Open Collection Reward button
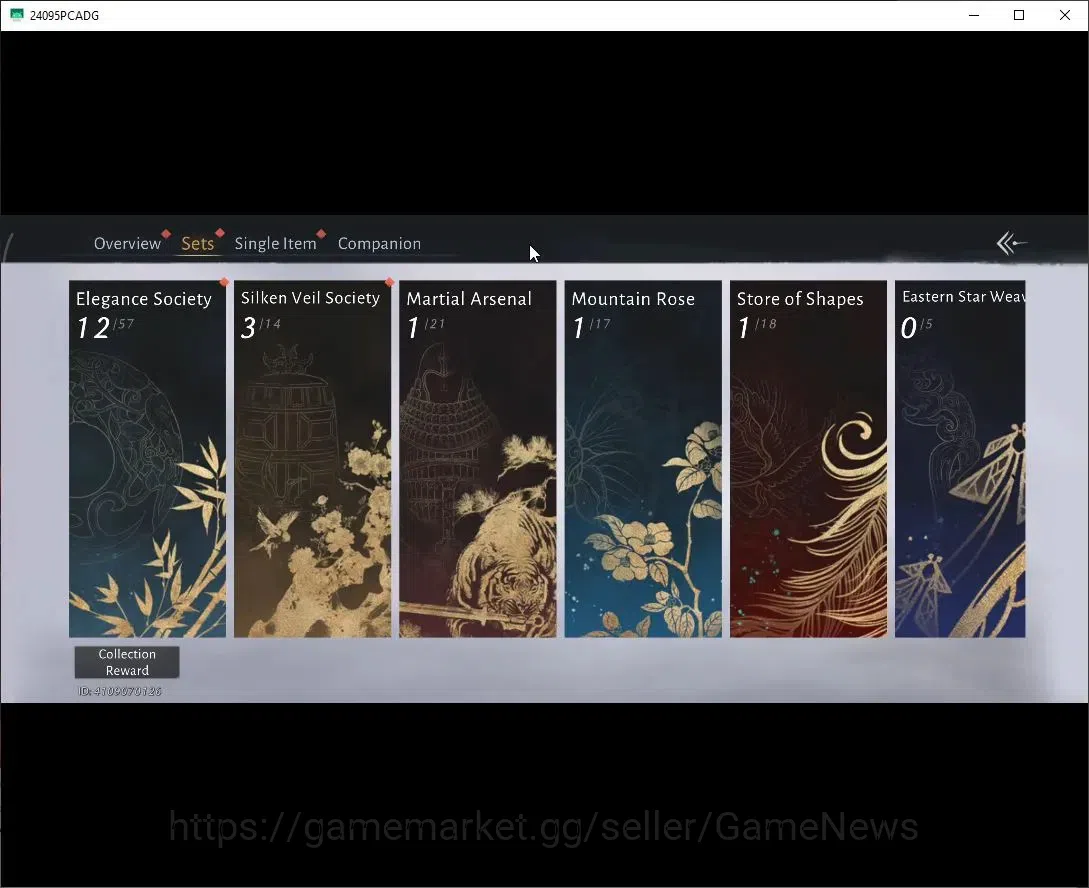This screenshot has height=888, width=1089. coord(127,662)
